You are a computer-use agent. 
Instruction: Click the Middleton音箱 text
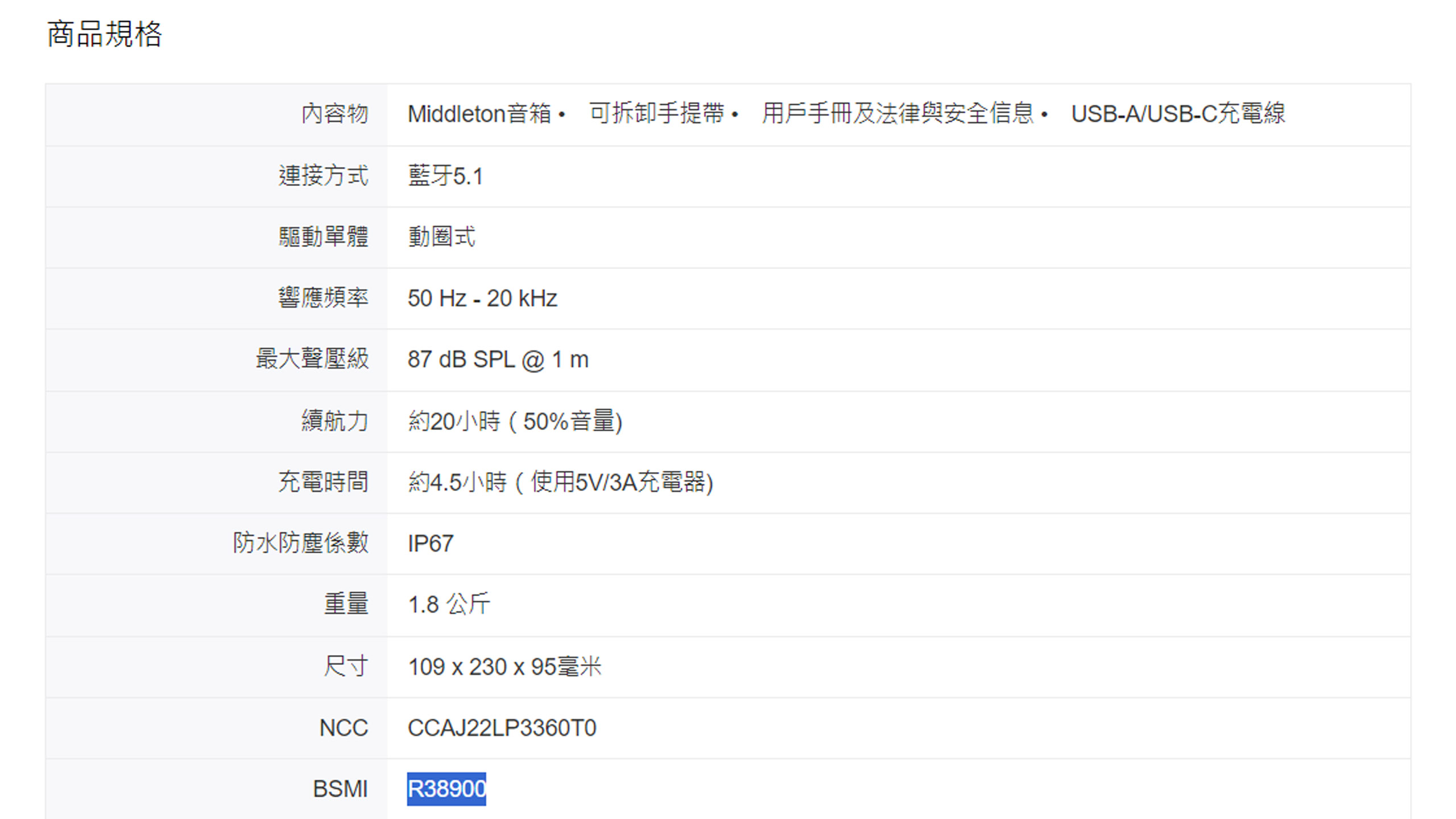479,114
